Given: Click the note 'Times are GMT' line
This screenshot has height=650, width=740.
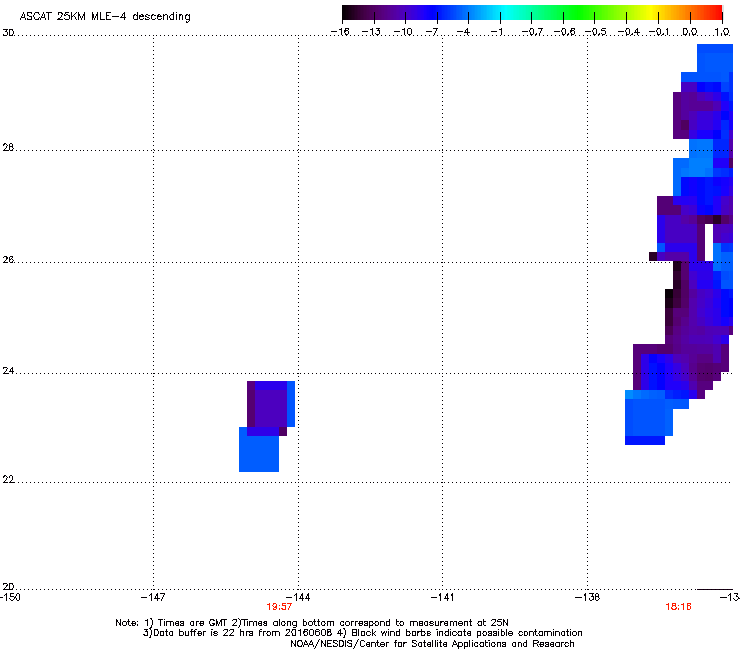Looking at the screenshot, I should 312,623.
